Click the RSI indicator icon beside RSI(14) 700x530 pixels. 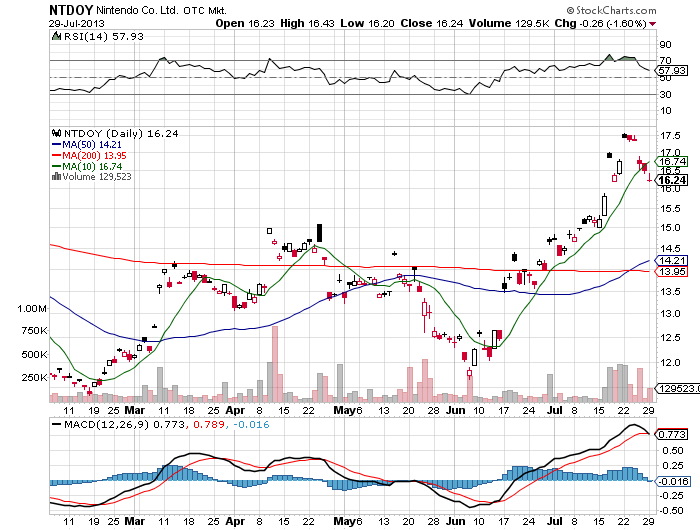(x=56, y=36)
